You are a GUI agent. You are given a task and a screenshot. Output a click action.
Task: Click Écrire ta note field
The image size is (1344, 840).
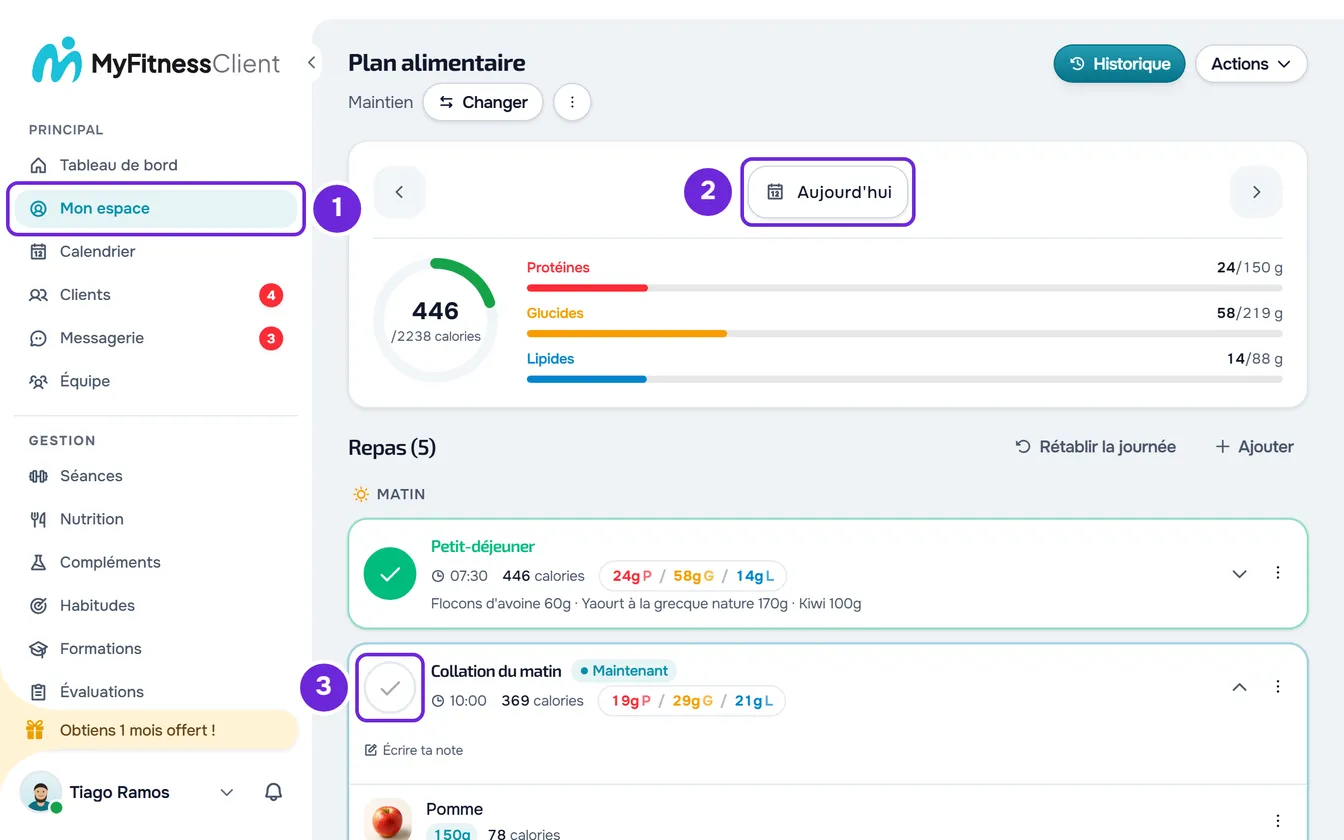[x=414, y=750]
